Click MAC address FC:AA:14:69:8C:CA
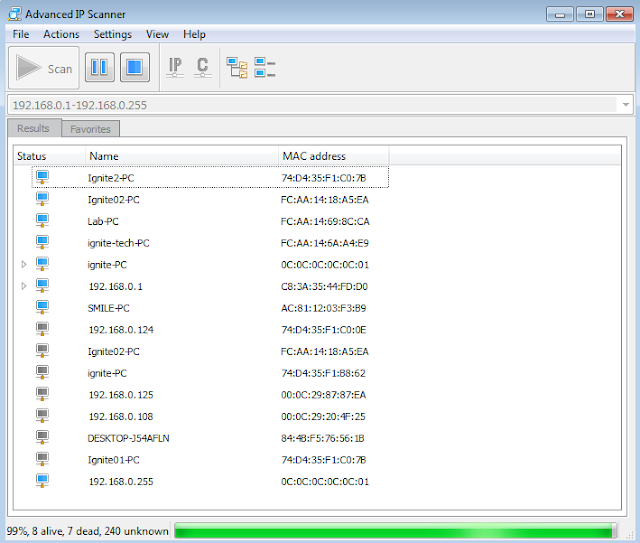The width and height of the screenshot is (640, 543). (x=325, y=221)
